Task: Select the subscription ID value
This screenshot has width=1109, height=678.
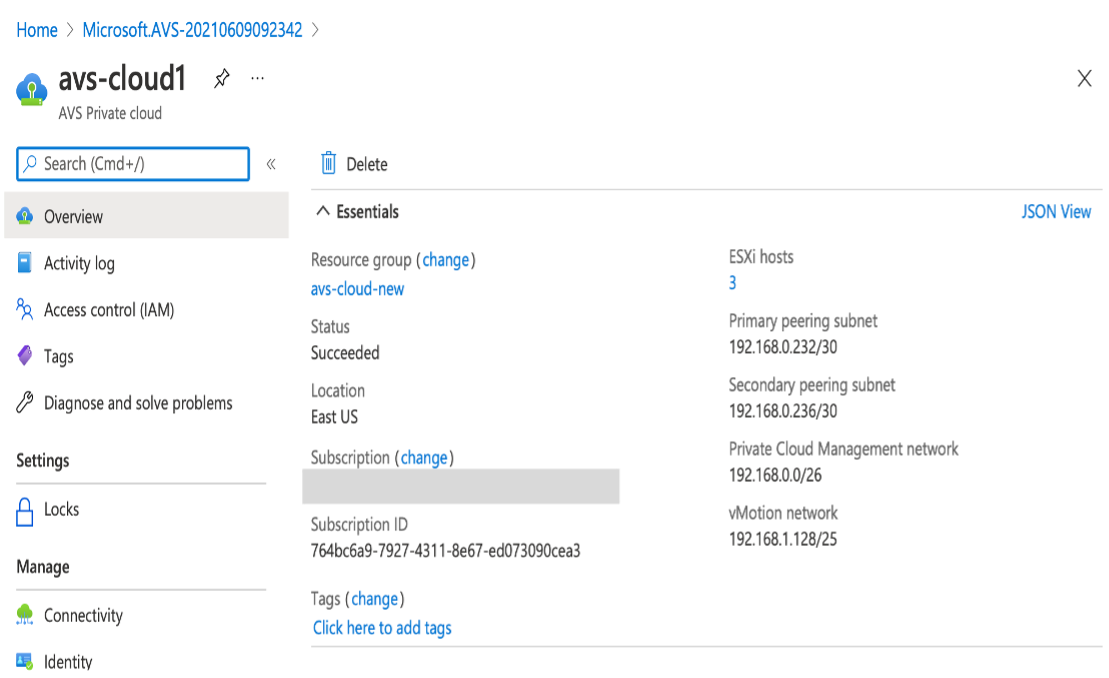Action: 446,551
